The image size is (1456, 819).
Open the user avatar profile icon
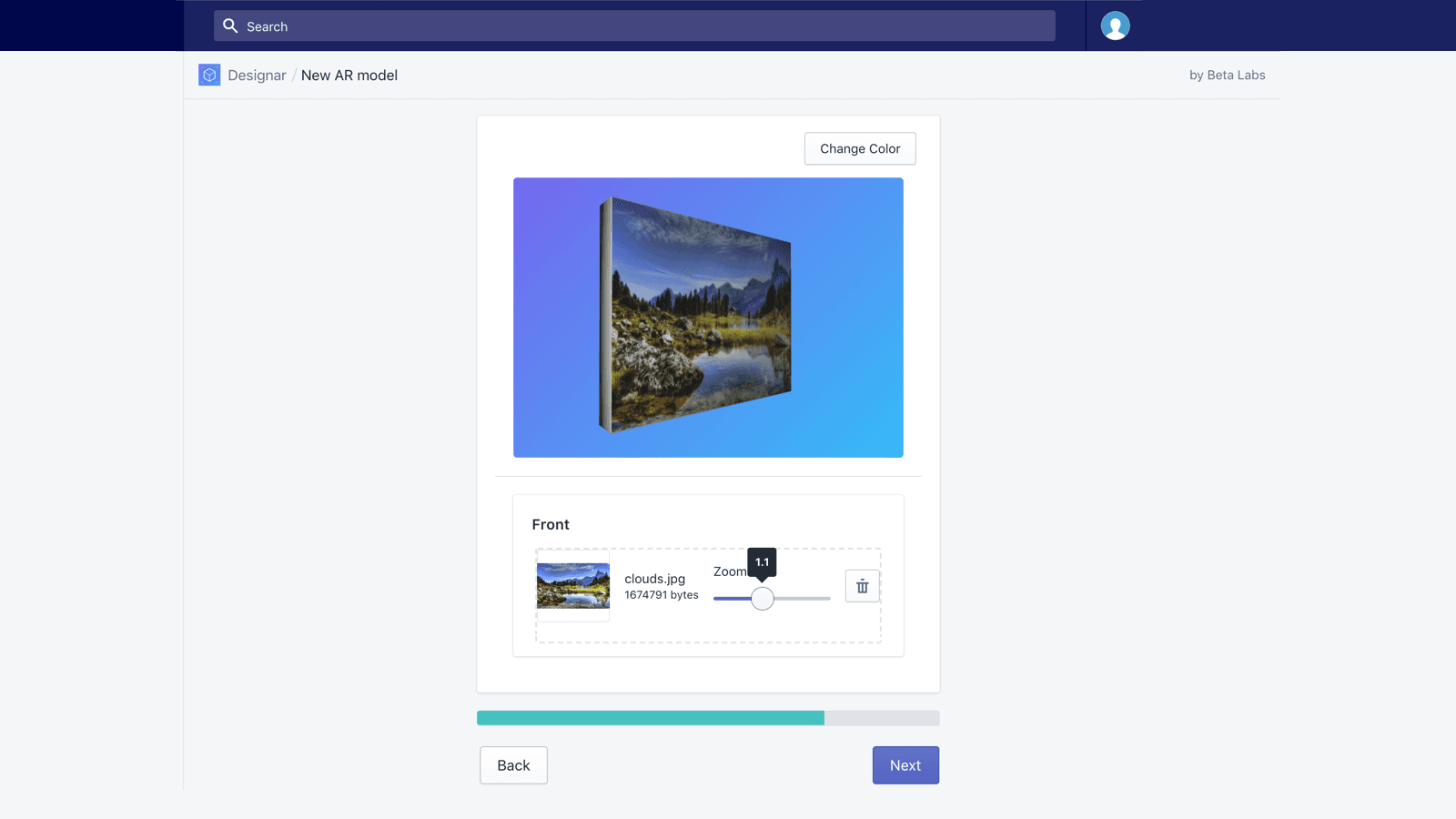tap(1116, 25)
